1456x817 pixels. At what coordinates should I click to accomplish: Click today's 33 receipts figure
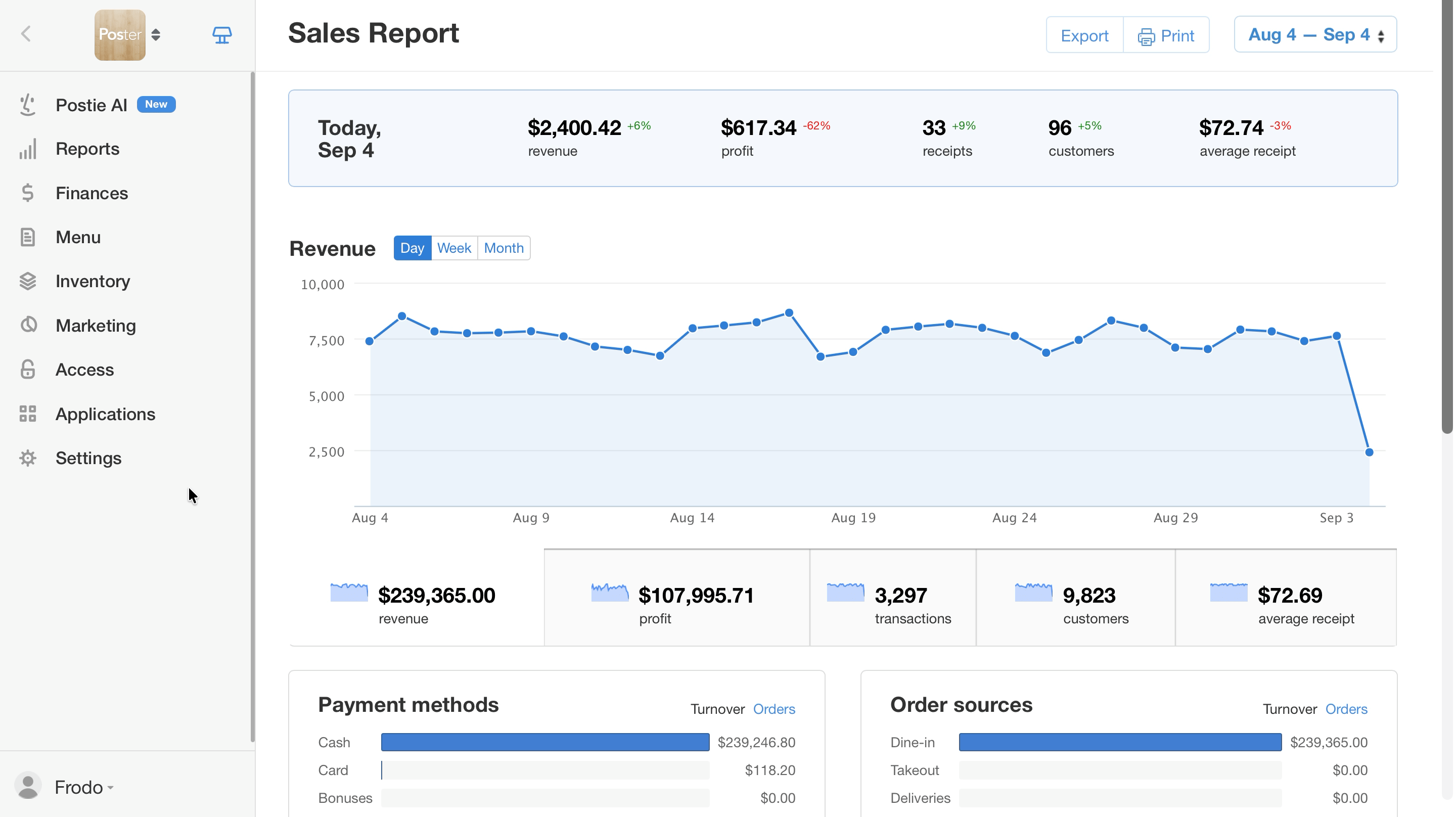[x=933, y=127]
